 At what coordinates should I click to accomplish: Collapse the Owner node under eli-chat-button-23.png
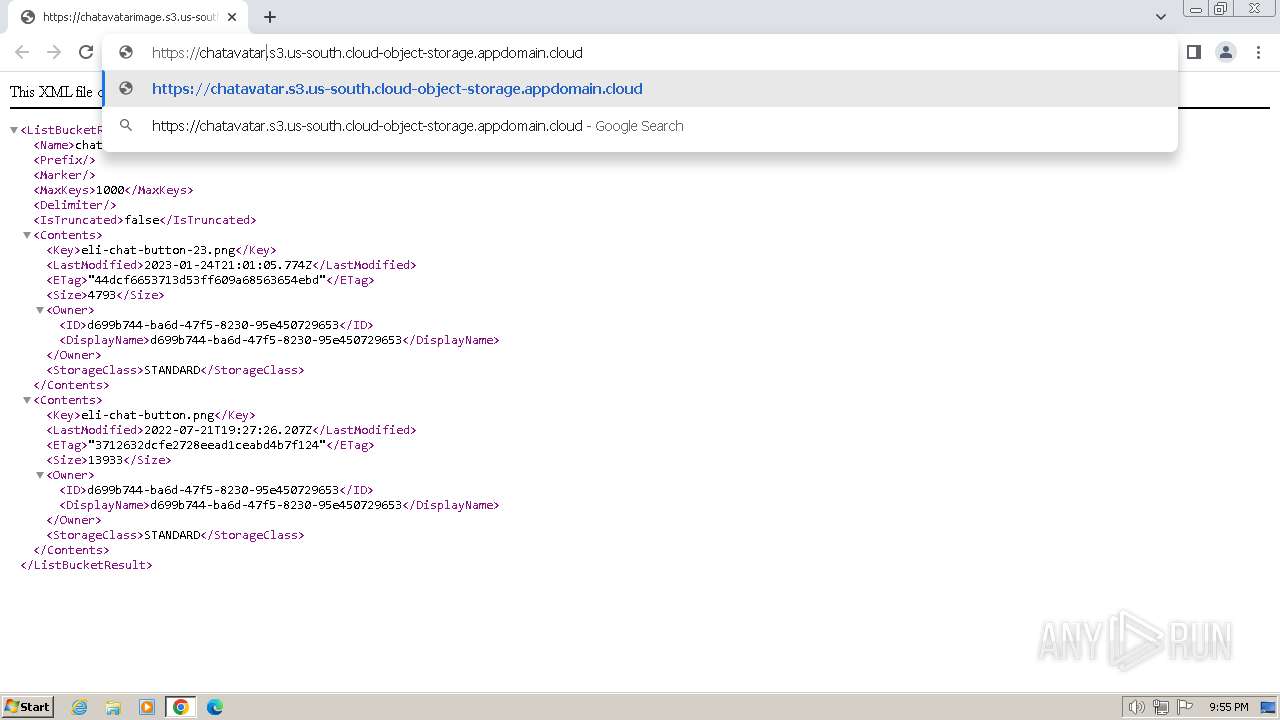40,310
